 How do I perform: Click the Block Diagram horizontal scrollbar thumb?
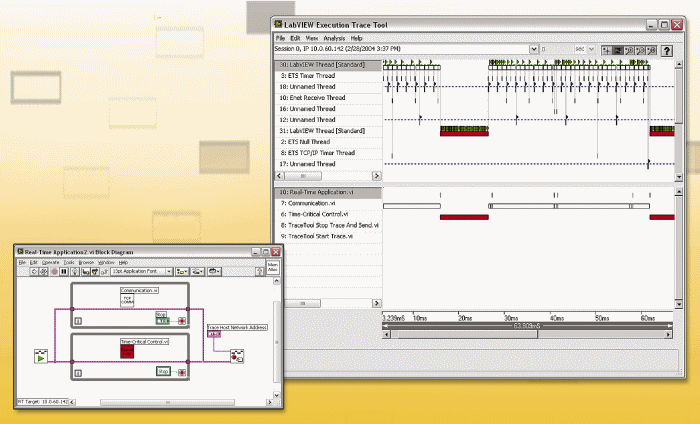pos(168,403)
